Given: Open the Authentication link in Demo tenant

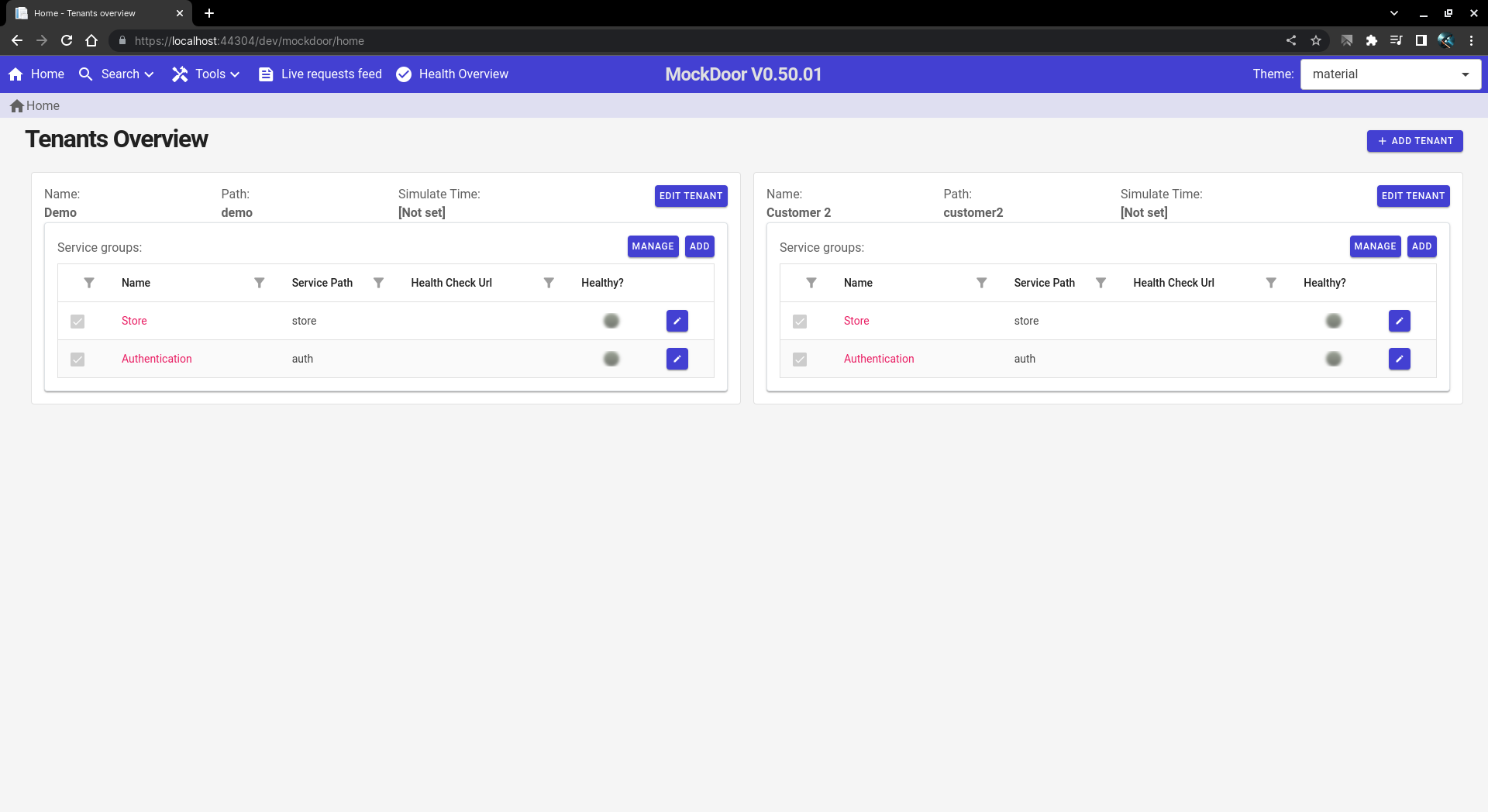Looking at the screenshot, I should [x=157, y=359].
